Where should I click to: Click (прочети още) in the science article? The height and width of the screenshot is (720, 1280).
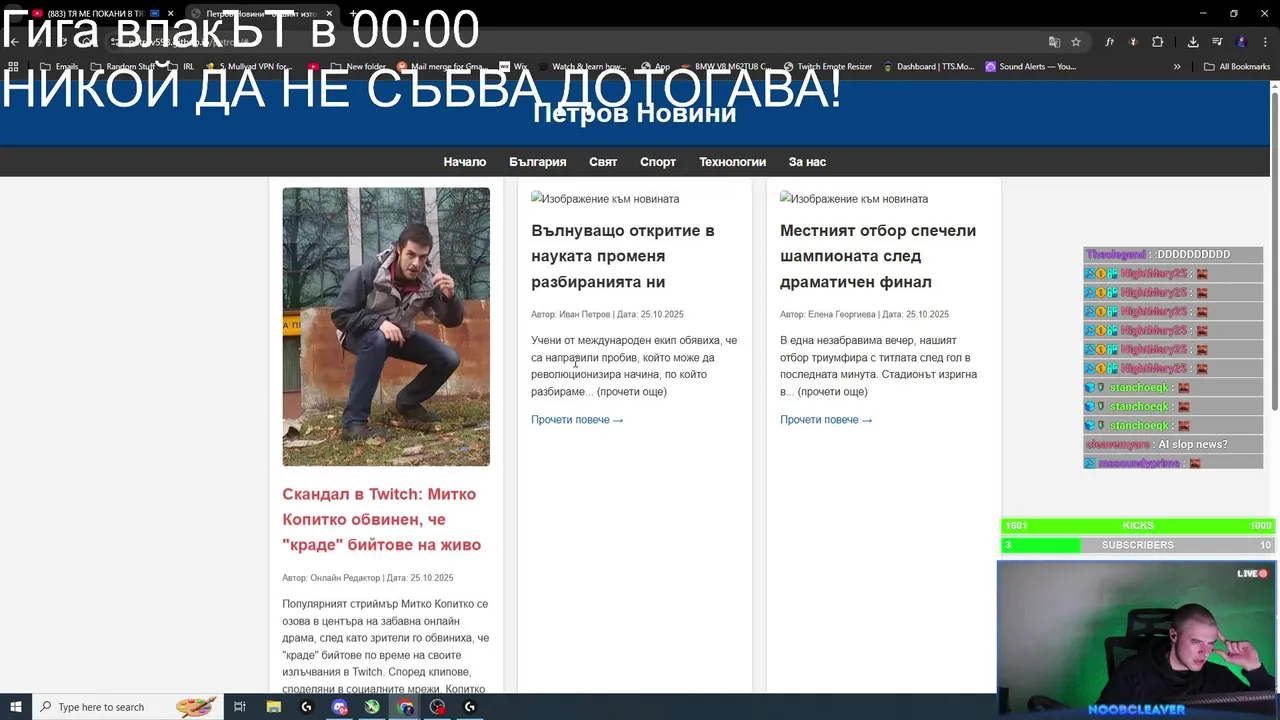[x=632, y=392]
